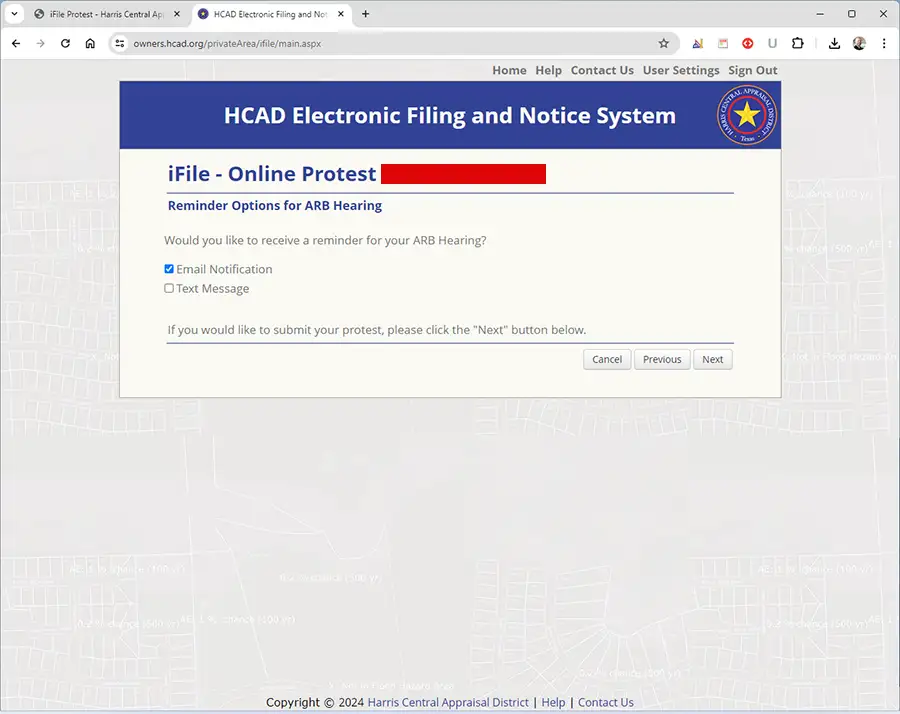Uncheck the Email Notification checkbox

[169, 269]
